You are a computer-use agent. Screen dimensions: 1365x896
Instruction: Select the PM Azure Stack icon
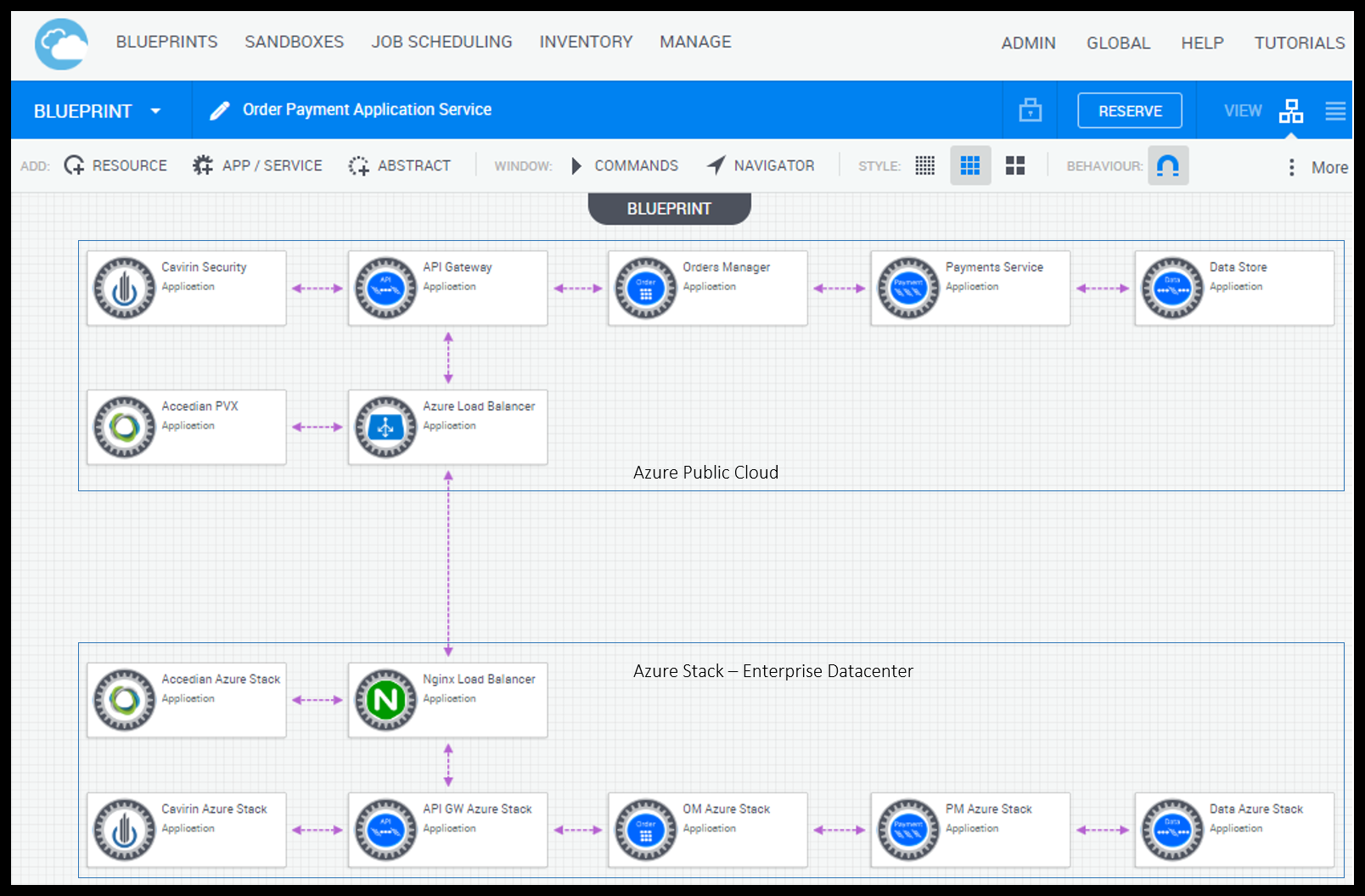tap(908, 830)
